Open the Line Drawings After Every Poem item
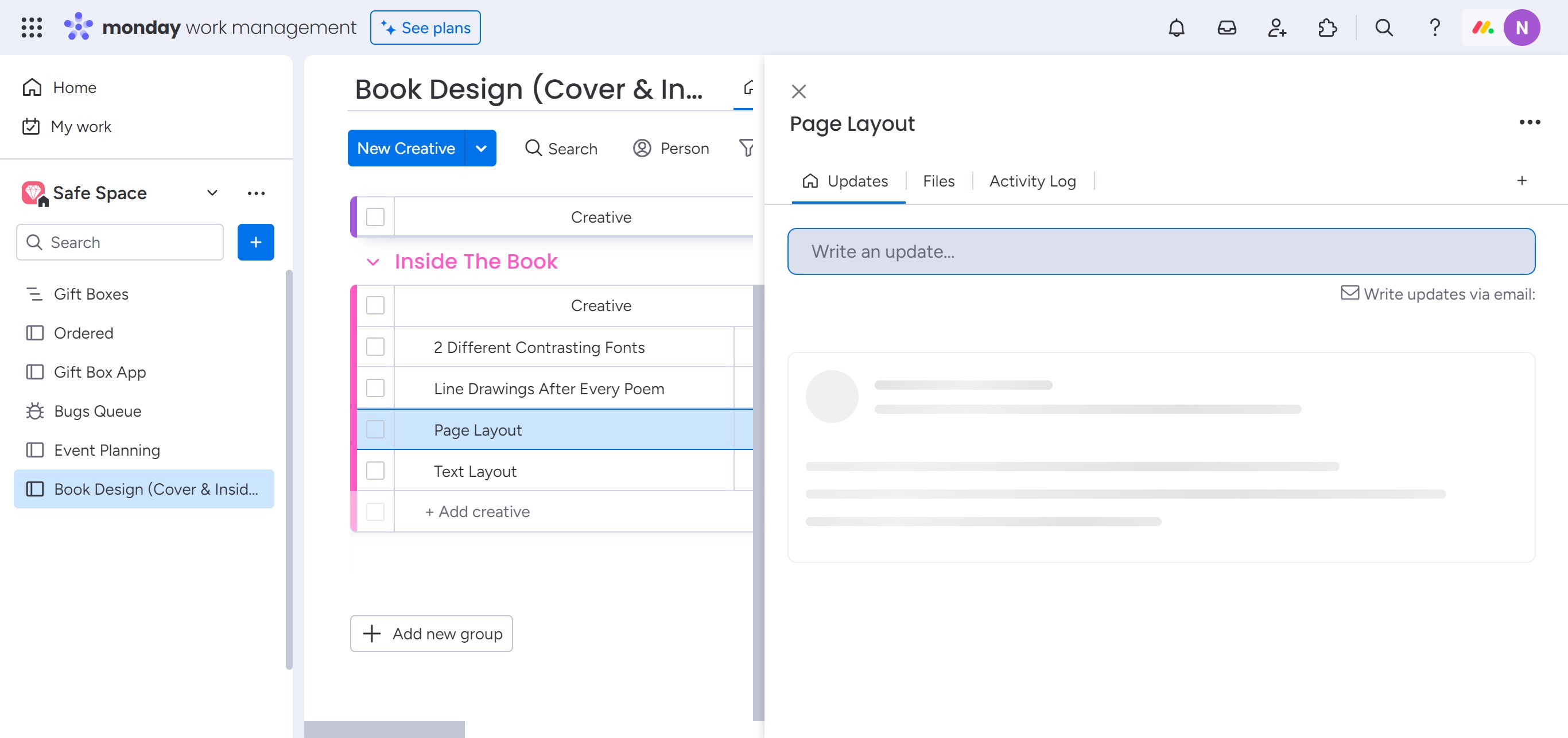Screen dimensions: 1568x738 pos(549,389)
